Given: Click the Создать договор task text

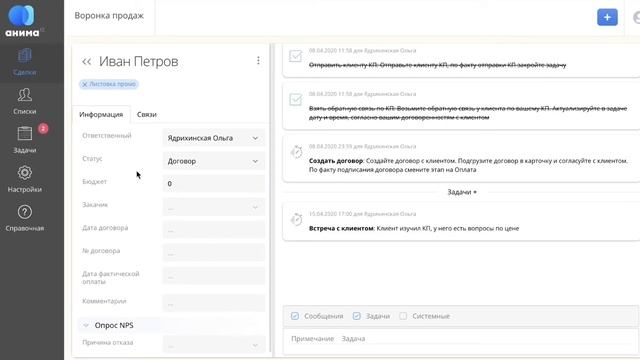Looking at the screenshot, I should point(468,165).
